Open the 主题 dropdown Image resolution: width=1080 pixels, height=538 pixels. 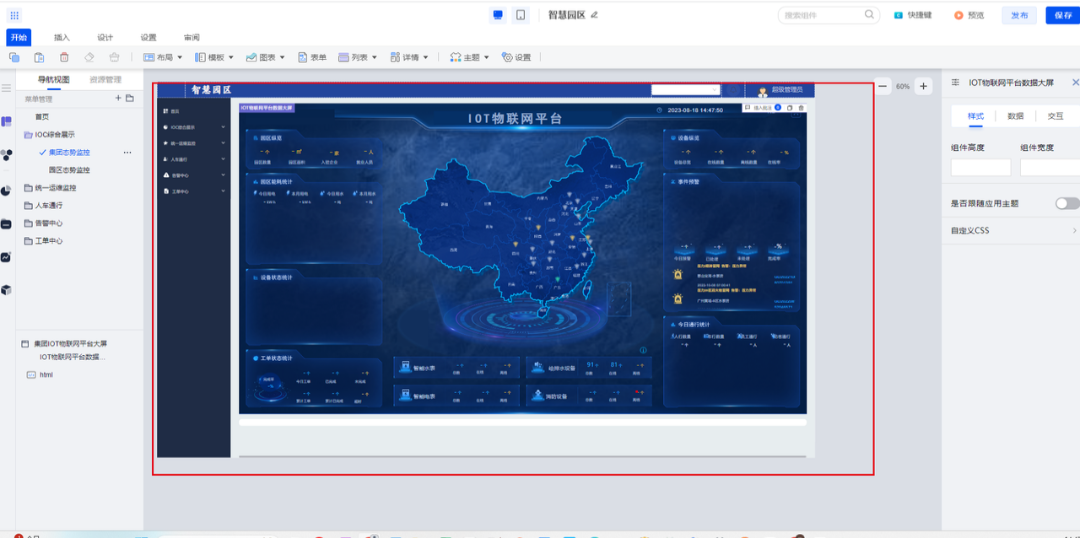pos(469,57)
